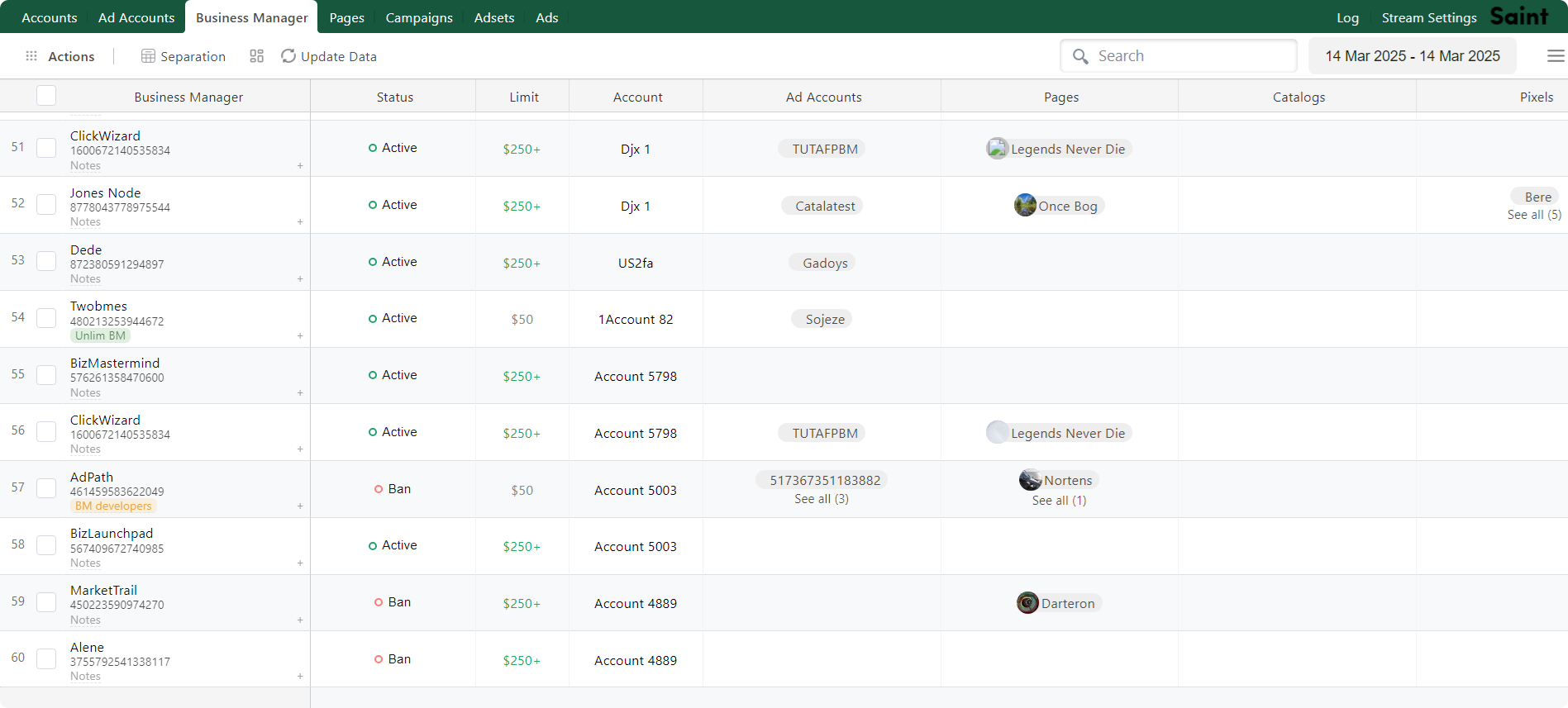Click plus icon in BizLaunchpad row

(x=300, y=563)
